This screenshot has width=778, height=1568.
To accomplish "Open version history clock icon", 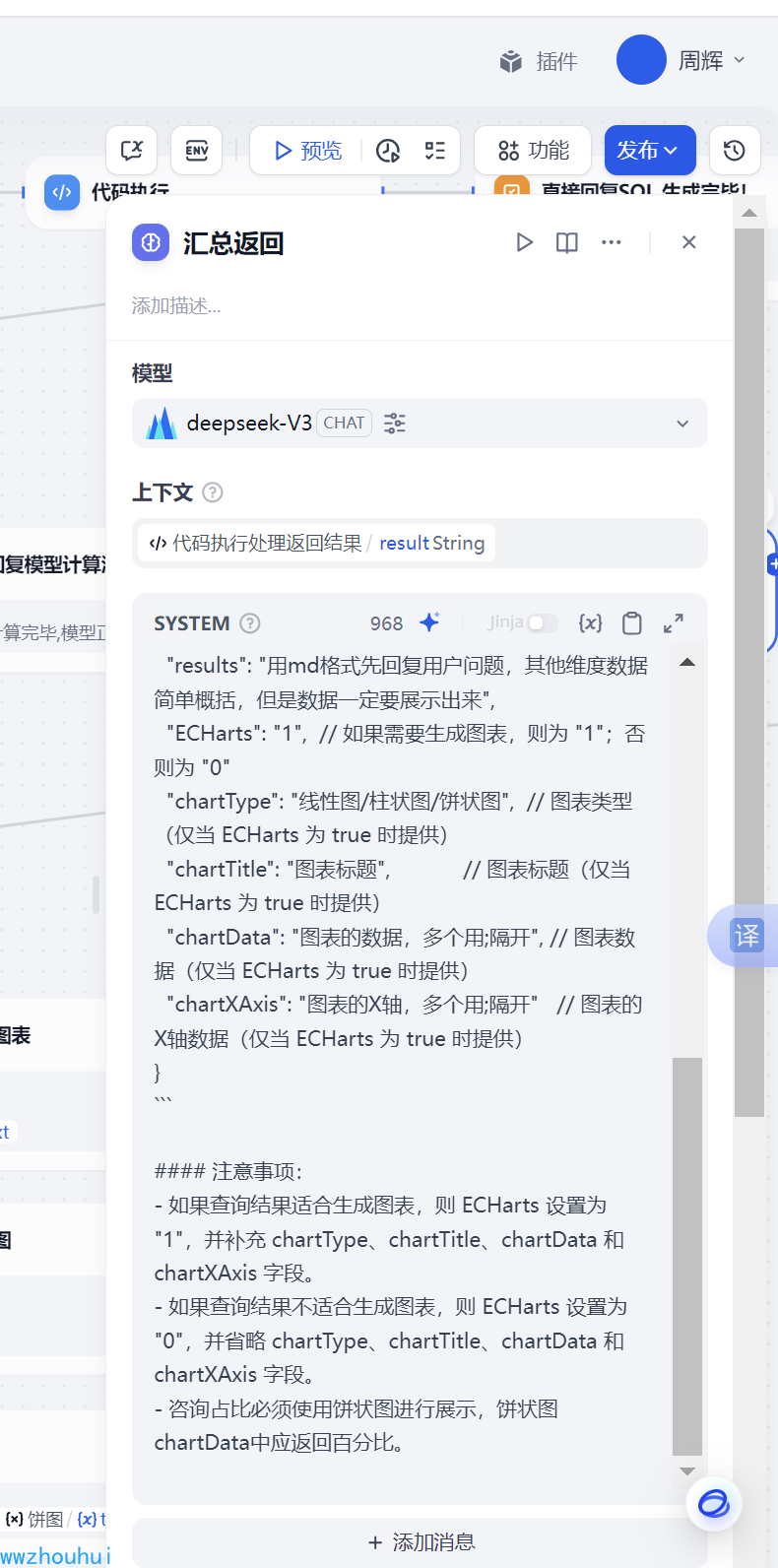I will [735, 151].
